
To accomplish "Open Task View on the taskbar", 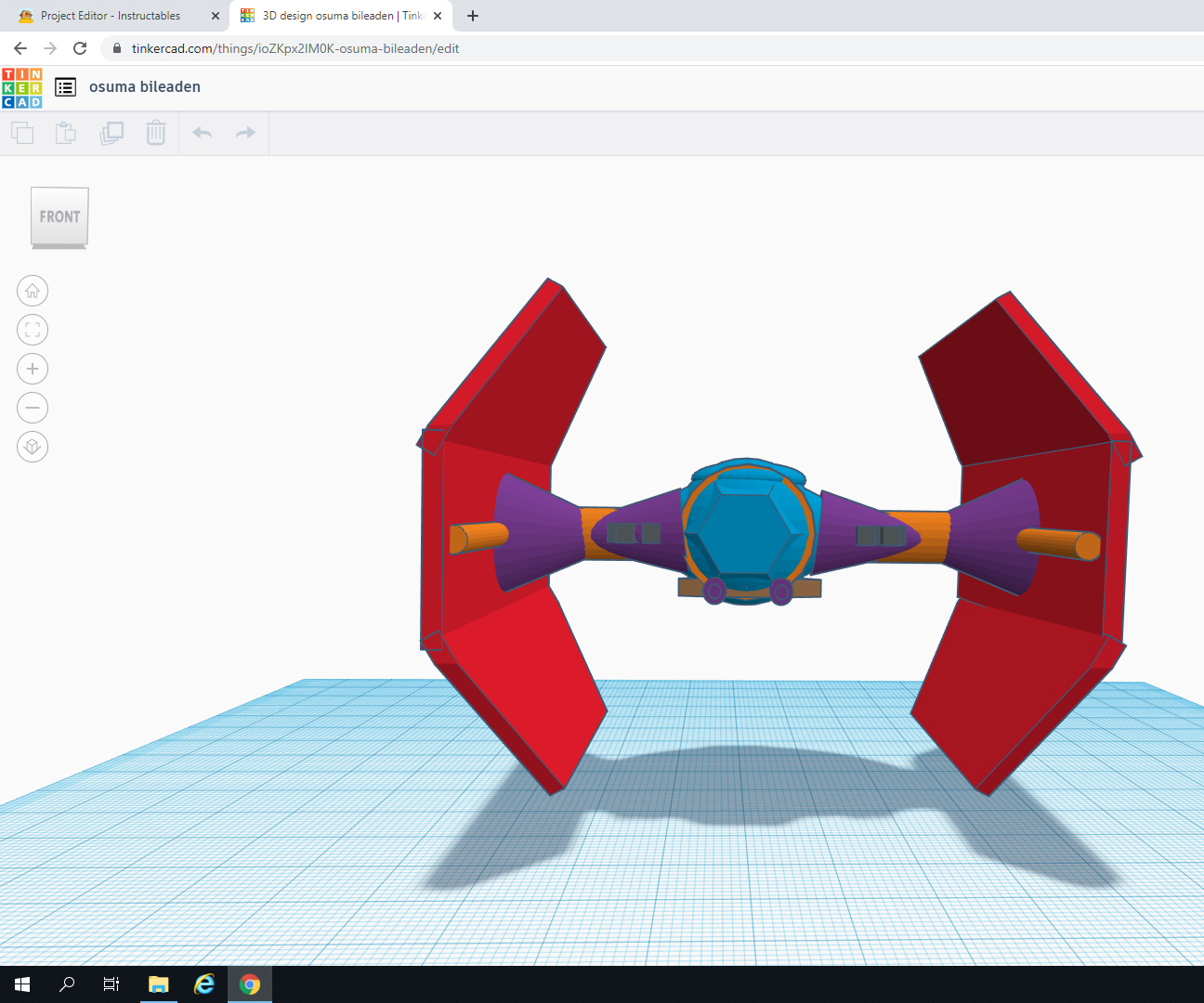I will [111, 984].
